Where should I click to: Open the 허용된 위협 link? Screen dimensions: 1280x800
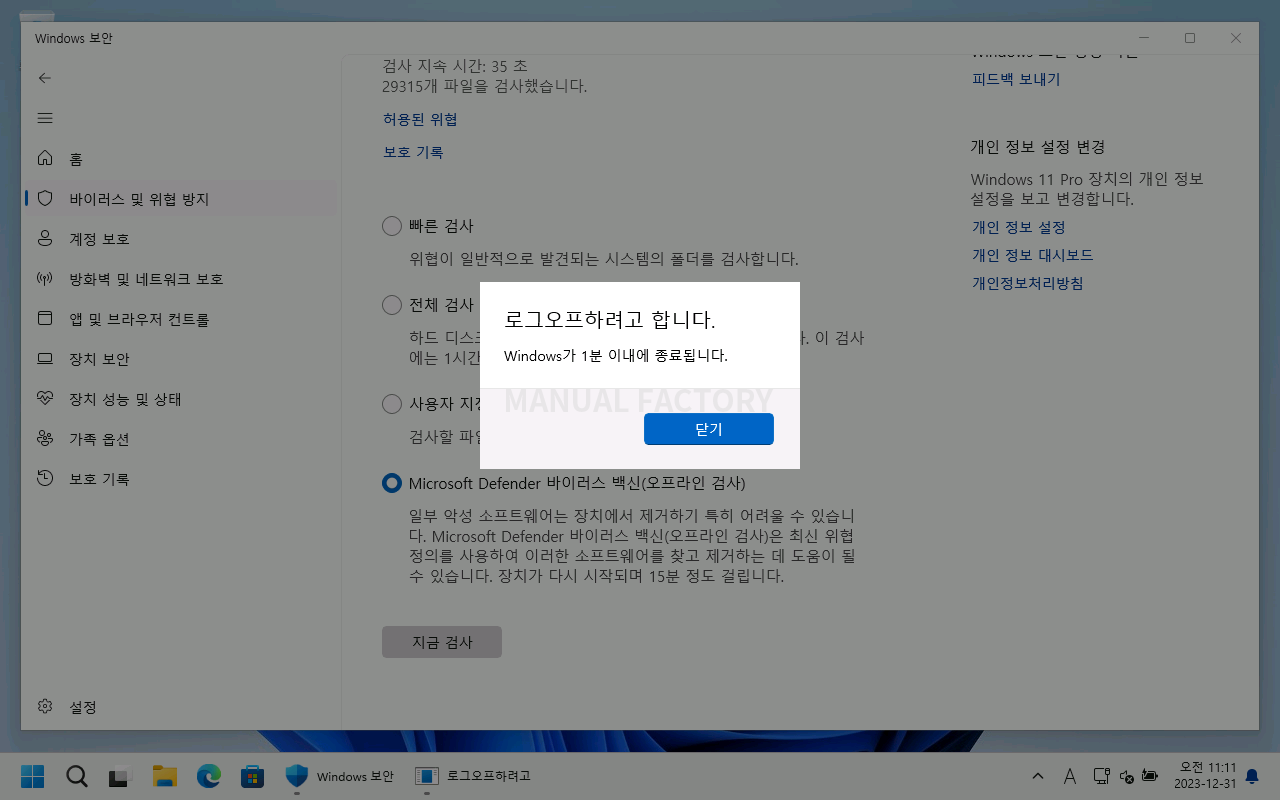pyautogui.click(x=420, y=119)
